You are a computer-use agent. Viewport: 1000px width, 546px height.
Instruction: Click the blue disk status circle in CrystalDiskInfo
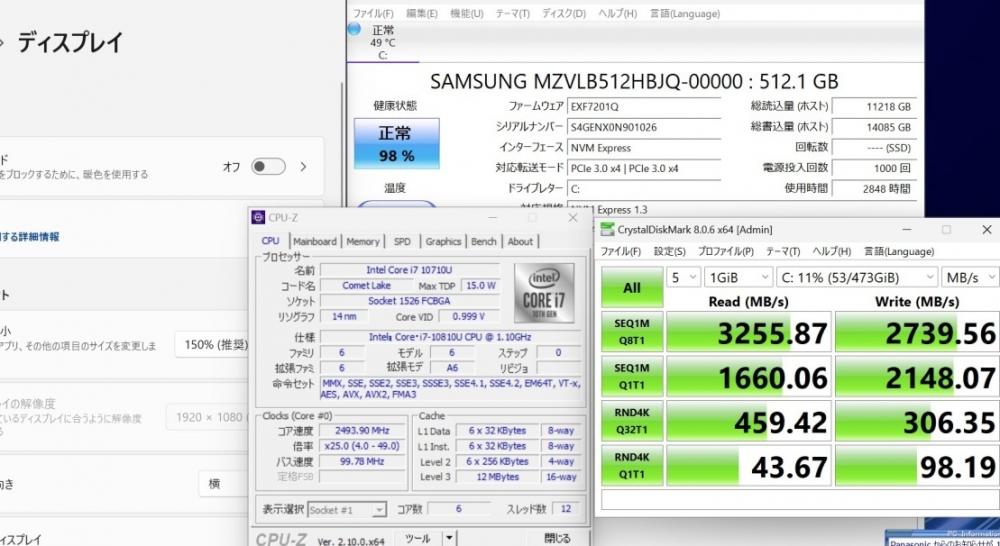click(x=354, y=29)
